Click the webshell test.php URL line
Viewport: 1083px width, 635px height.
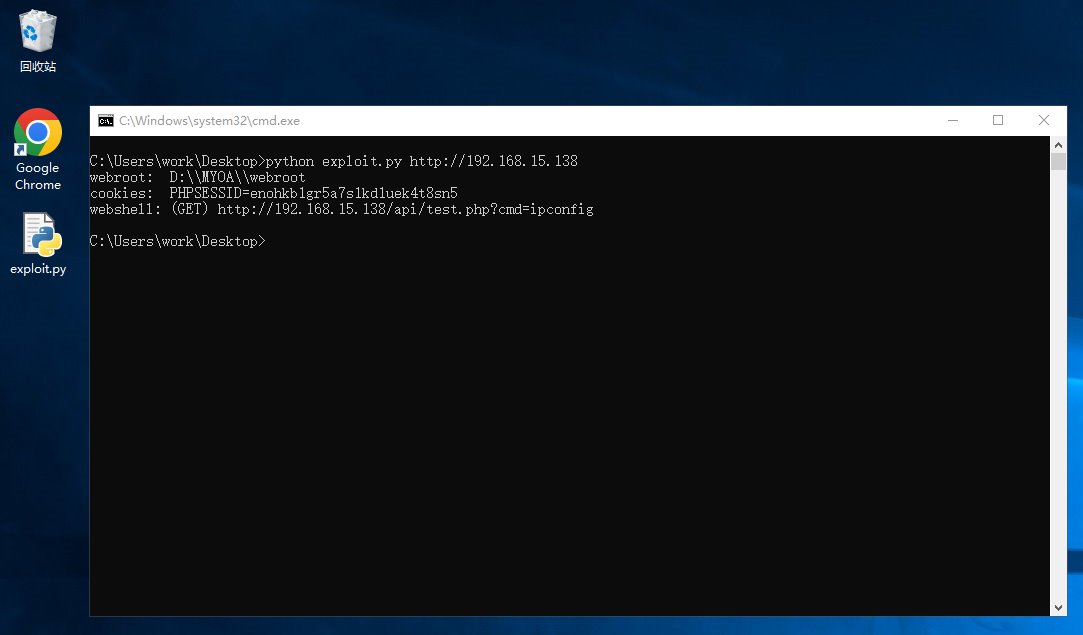pyautogui.click(x=342, y=209)
